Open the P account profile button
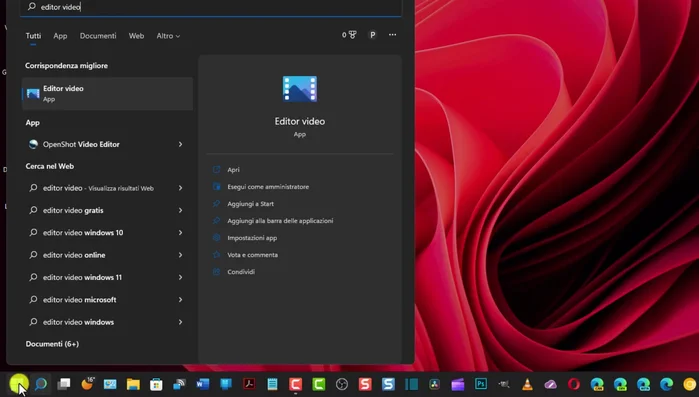Viewport: 699px width, 397px height. coord(373,35)
